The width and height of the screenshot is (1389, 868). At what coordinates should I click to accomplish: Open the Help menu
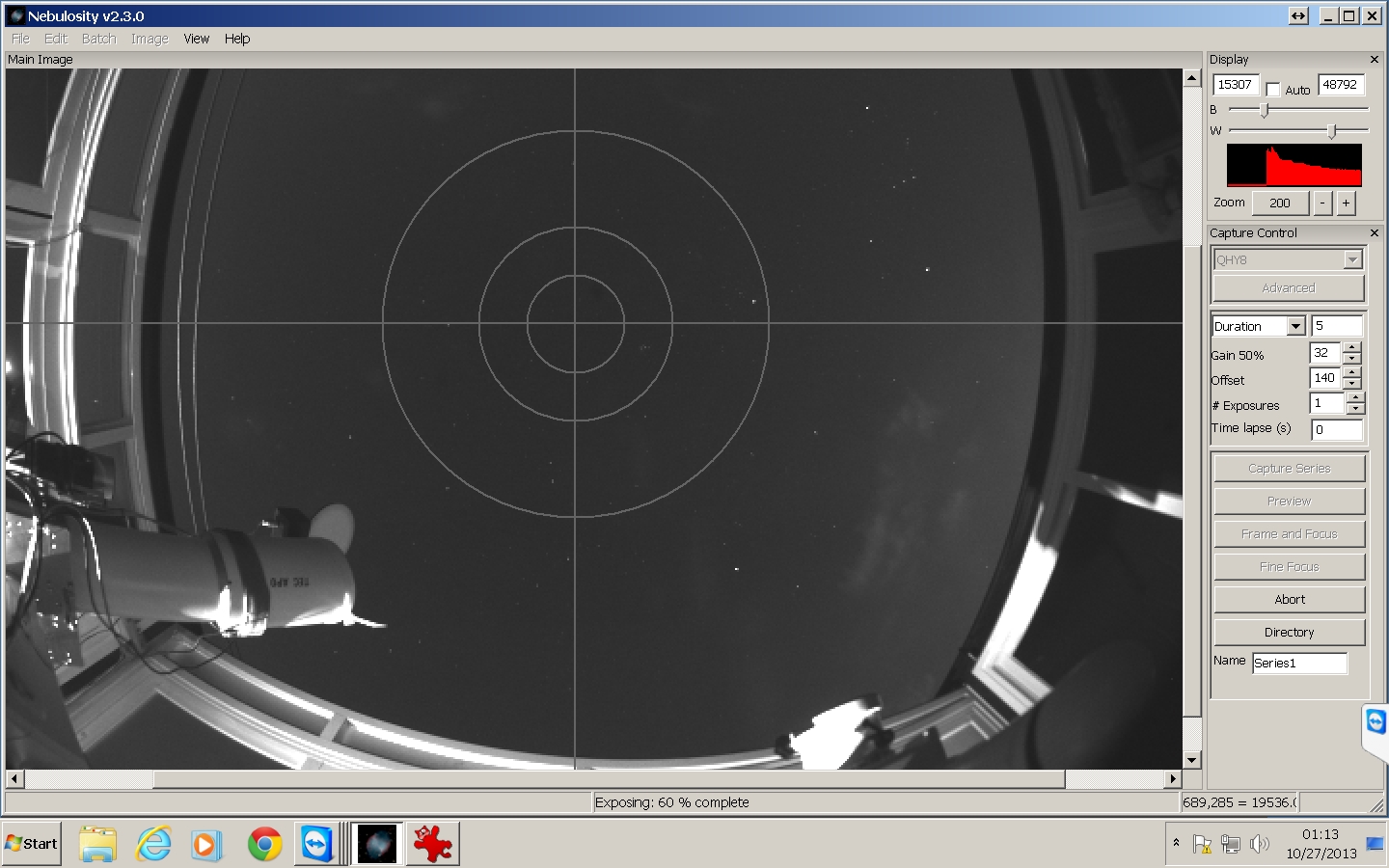click(236, 39)
